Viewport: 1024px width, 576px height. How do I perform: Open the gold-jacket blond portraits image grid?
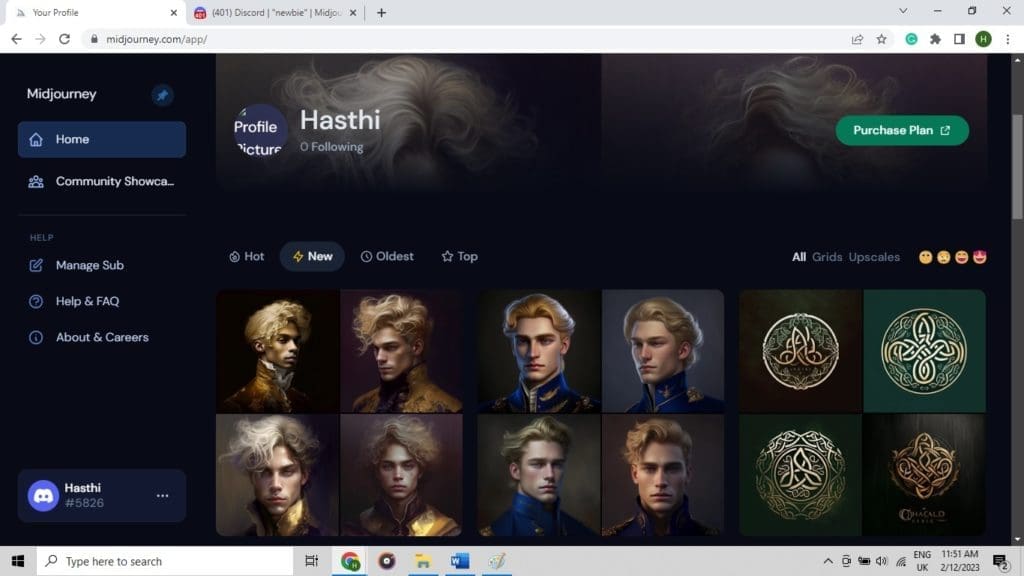pyautogui.click(x=340, y=413)
